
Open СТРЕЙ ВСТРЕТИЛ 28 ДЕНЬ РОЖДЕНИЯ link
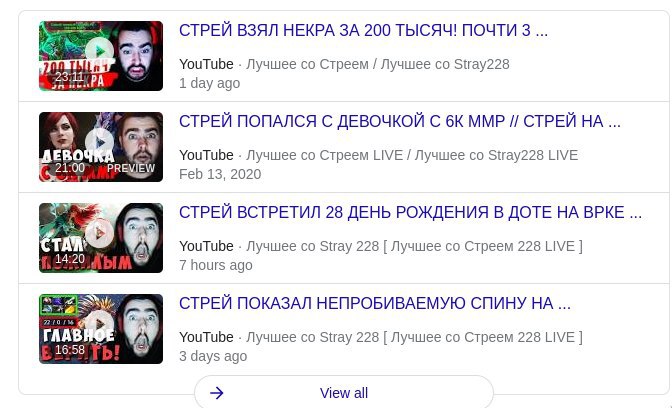[x=410, y=212]
